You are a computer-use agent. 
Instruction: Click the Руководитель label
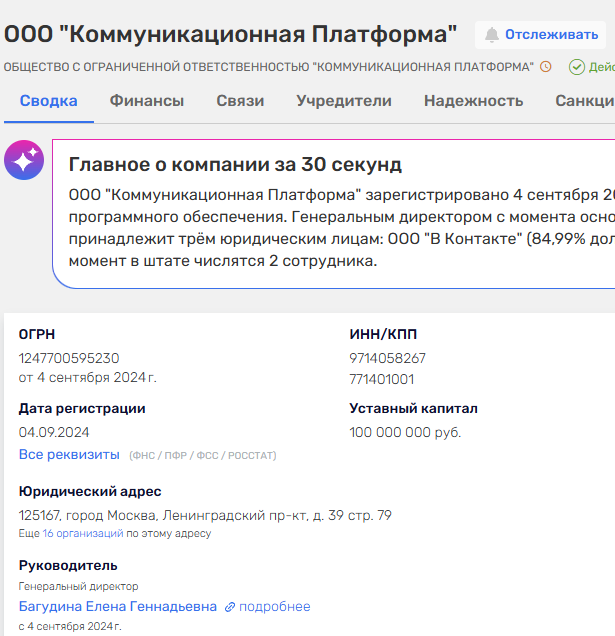tap(68, 565)
